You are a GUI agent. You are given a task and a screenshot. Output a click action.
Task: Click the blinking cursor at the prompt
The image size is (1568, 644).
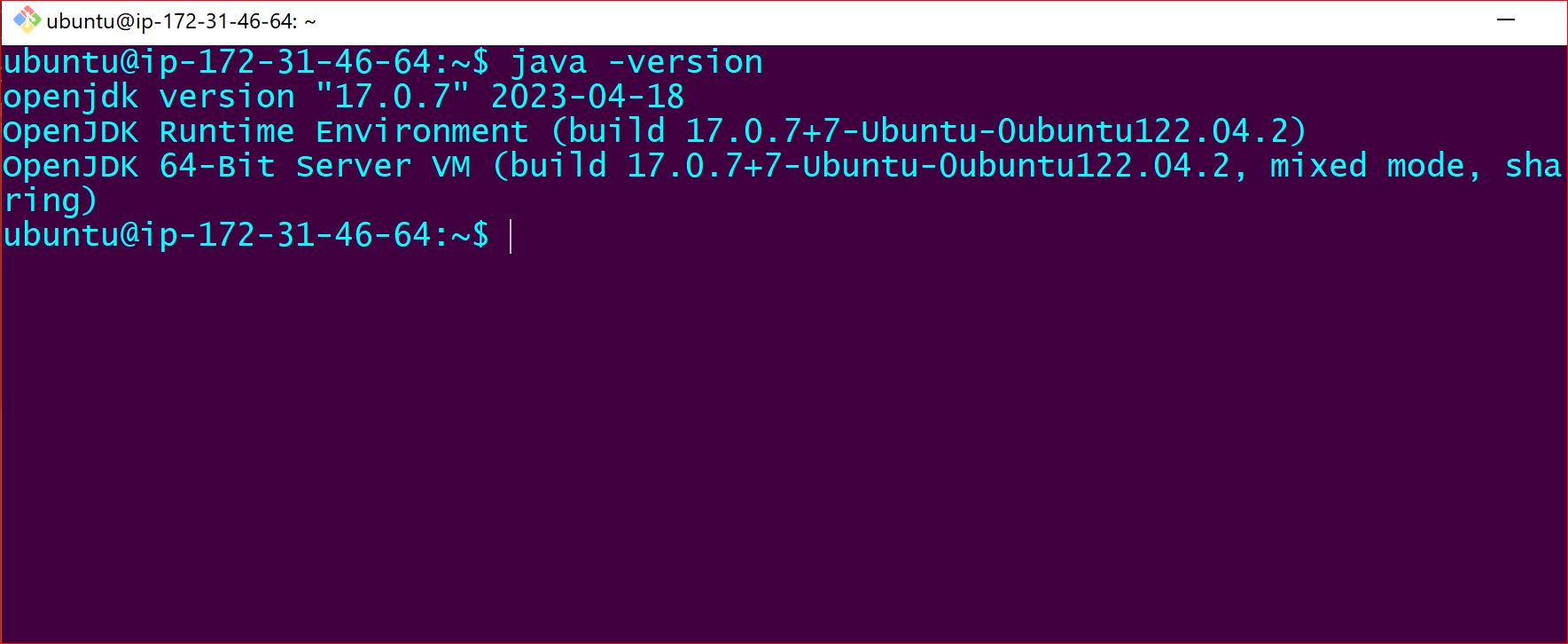pyautogui.click(x=512, y=235)
